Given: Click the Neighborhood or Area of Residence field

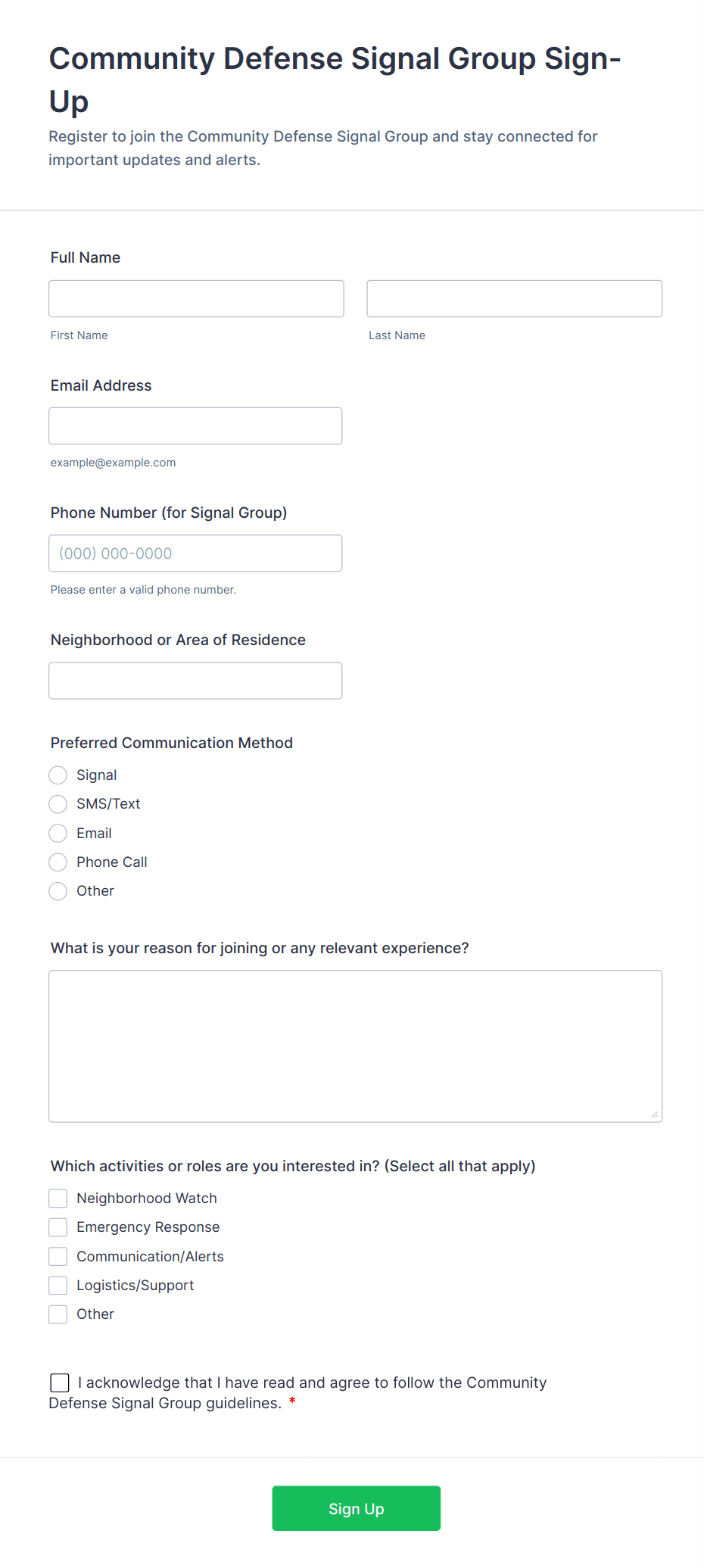Looking at the screenshot, I should (195, 680).
